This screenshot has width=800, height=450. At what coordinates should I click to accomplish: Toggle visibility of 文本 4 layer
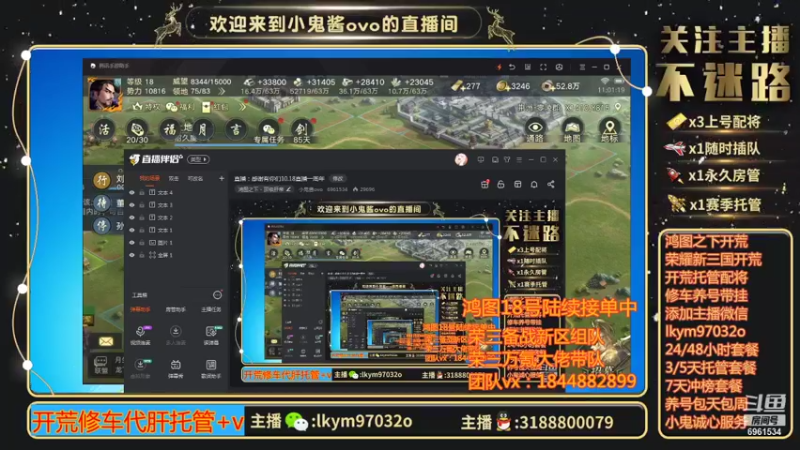point(132,192)
